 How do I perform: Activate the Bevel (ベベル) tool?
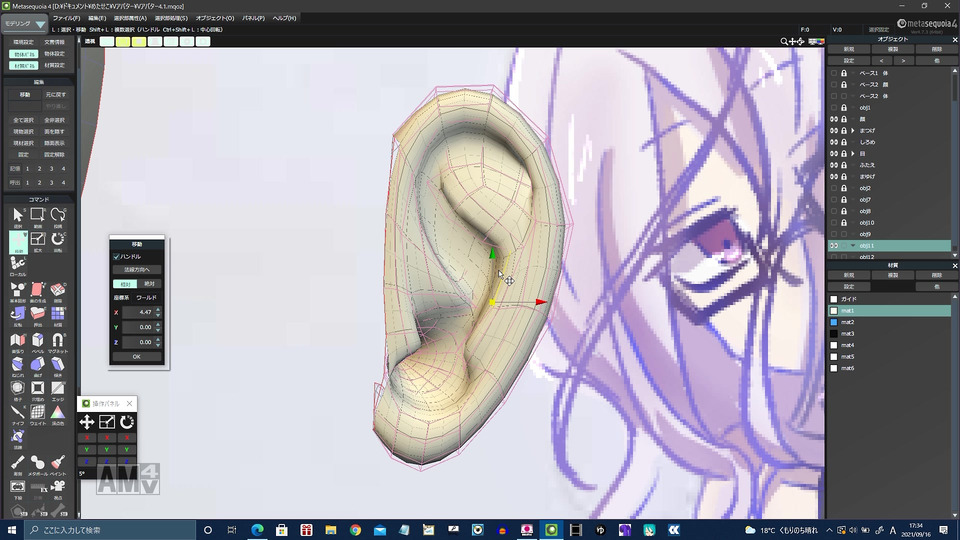[37, 342]
